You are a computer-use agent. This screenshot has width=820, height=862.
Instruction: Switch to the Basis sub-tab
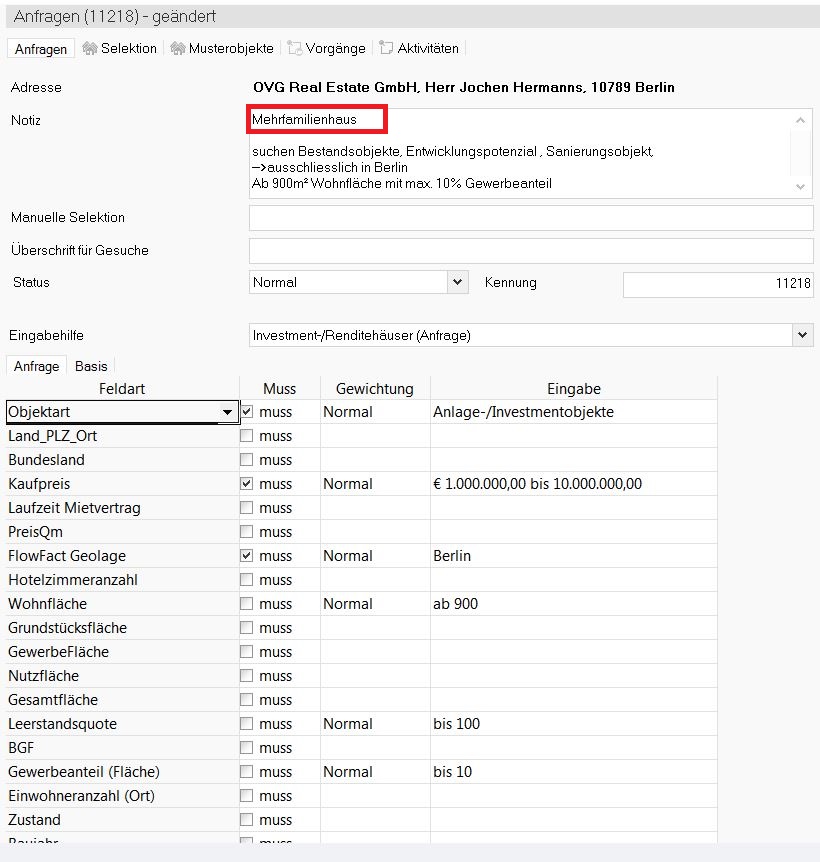pos(91,366)
